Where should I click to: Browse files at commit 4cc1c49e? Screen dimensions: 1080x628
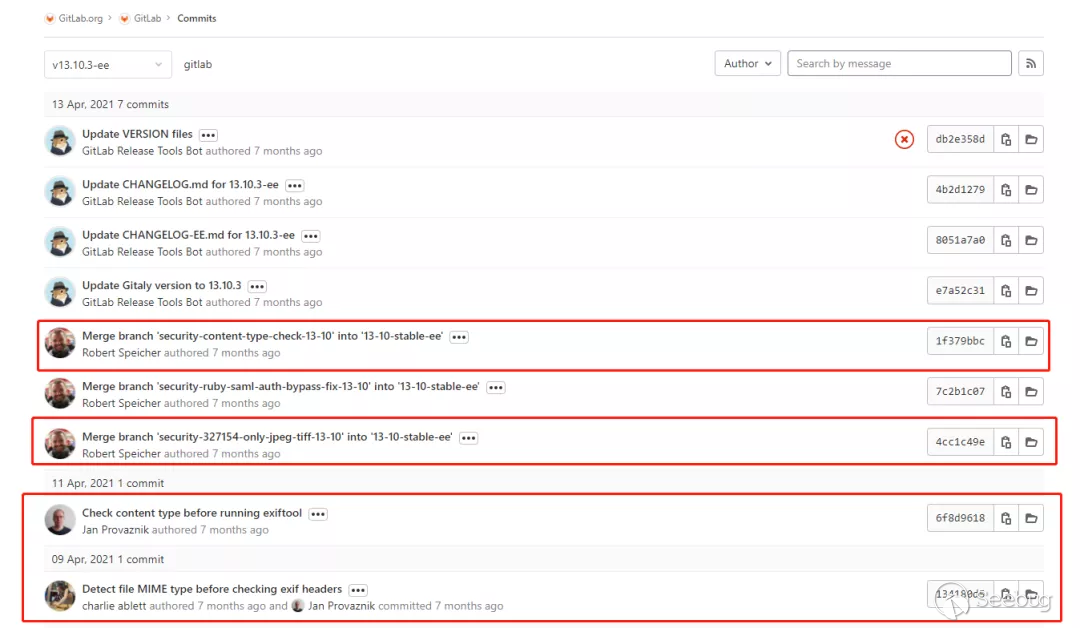pyautogui.click(x=1031, y=442)
